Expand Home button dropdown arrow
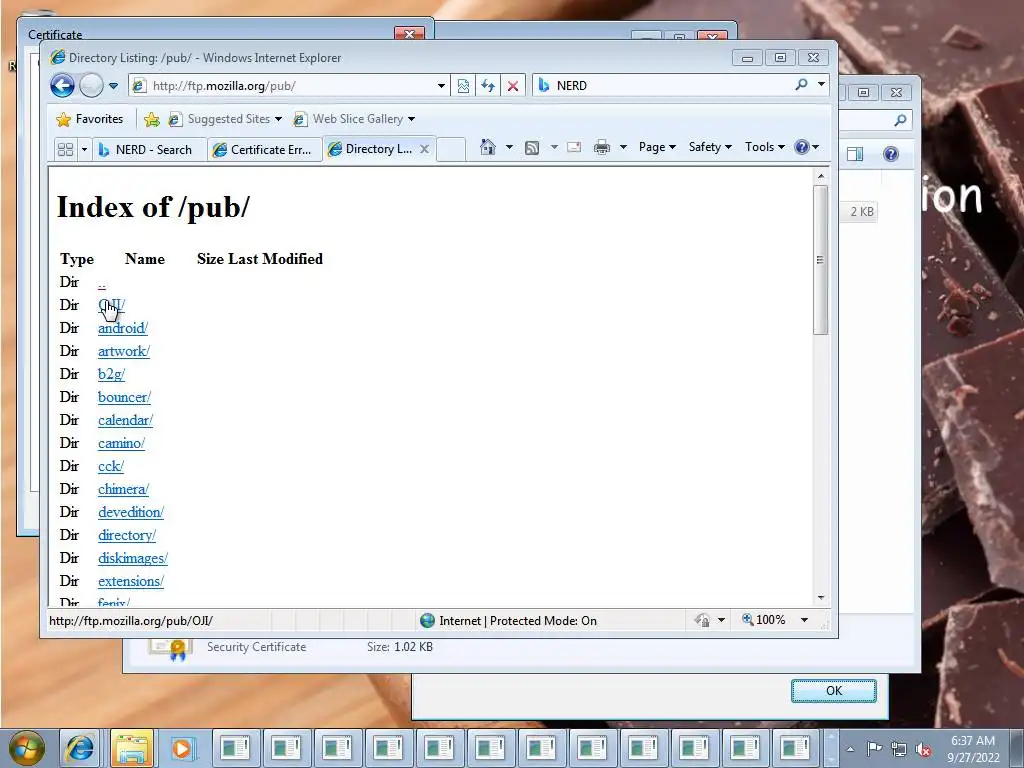The height and width of the screenshot is (768, 1024). click(509, 147)
